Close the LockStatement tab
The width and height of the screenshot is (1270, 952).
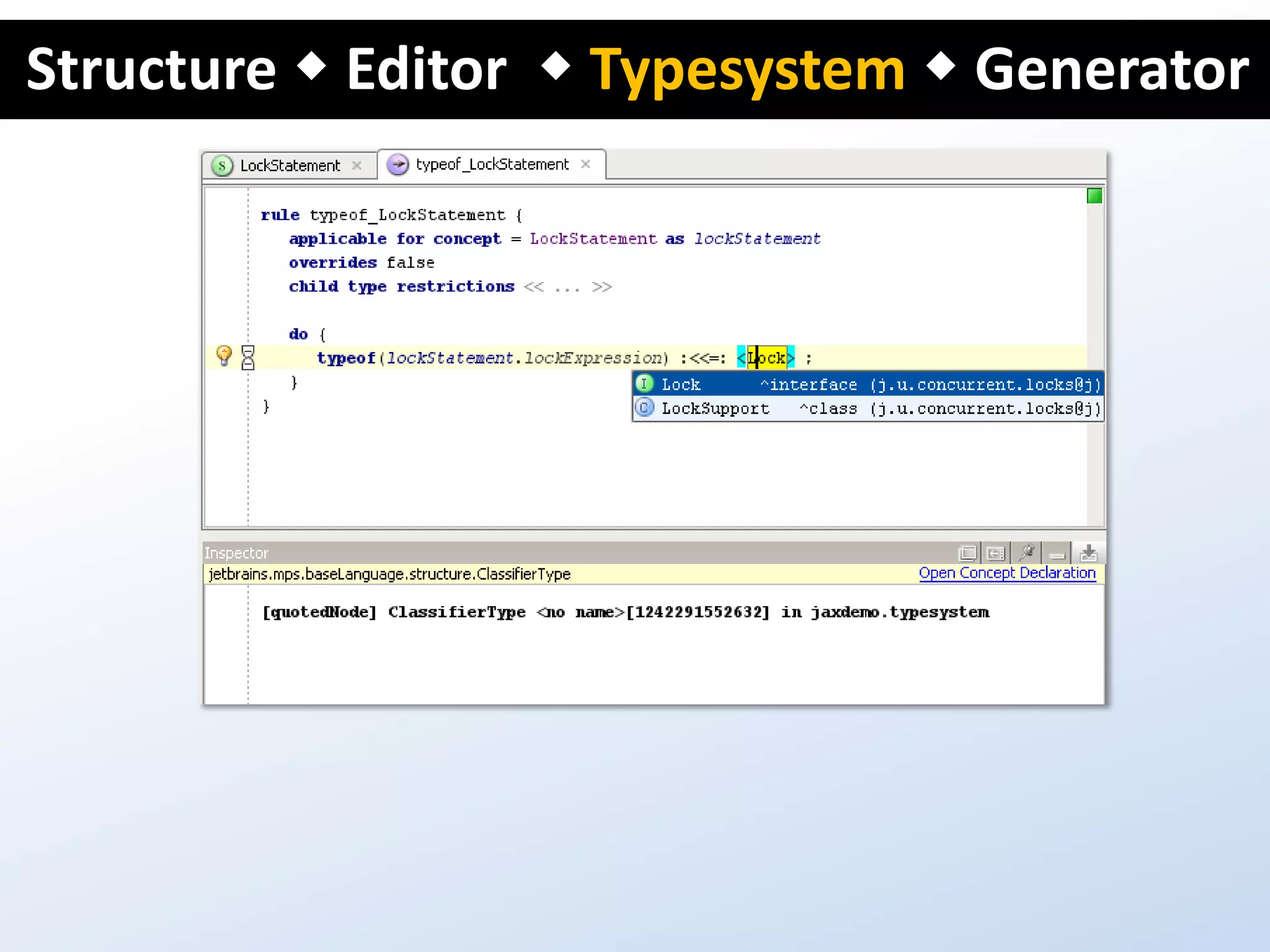(357, 165)
